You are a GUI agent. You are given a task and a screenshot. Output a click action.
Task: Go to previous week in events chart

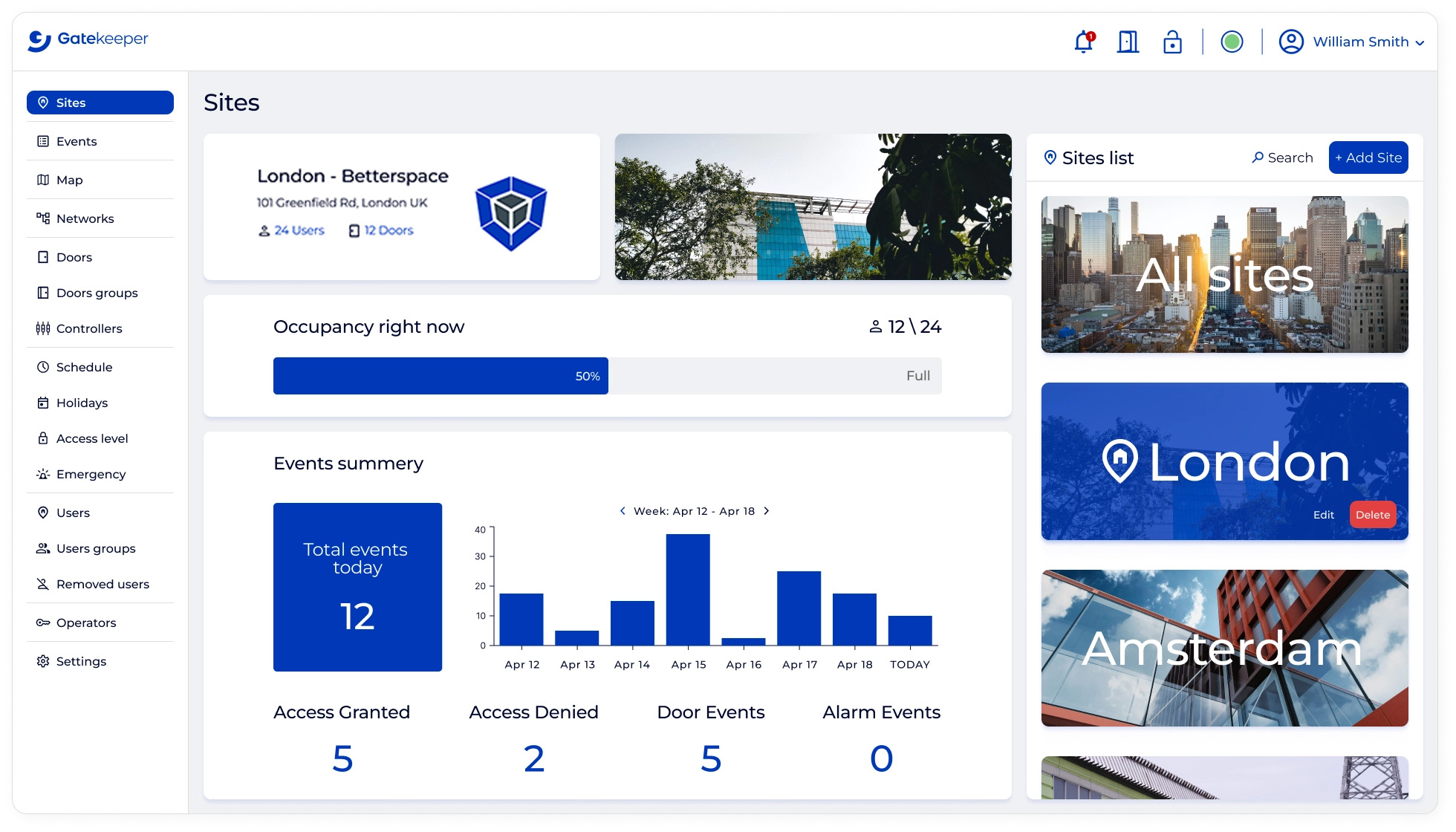click(x=623, y=511)
